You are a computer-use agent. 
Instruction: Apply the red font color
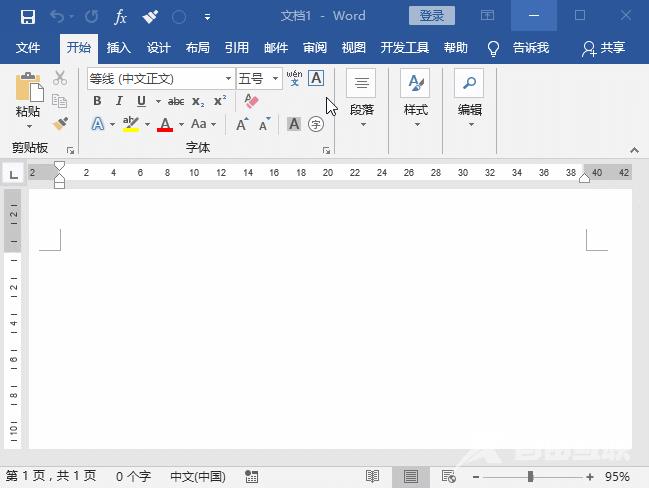pyautogui.click(x=165, y=124)
